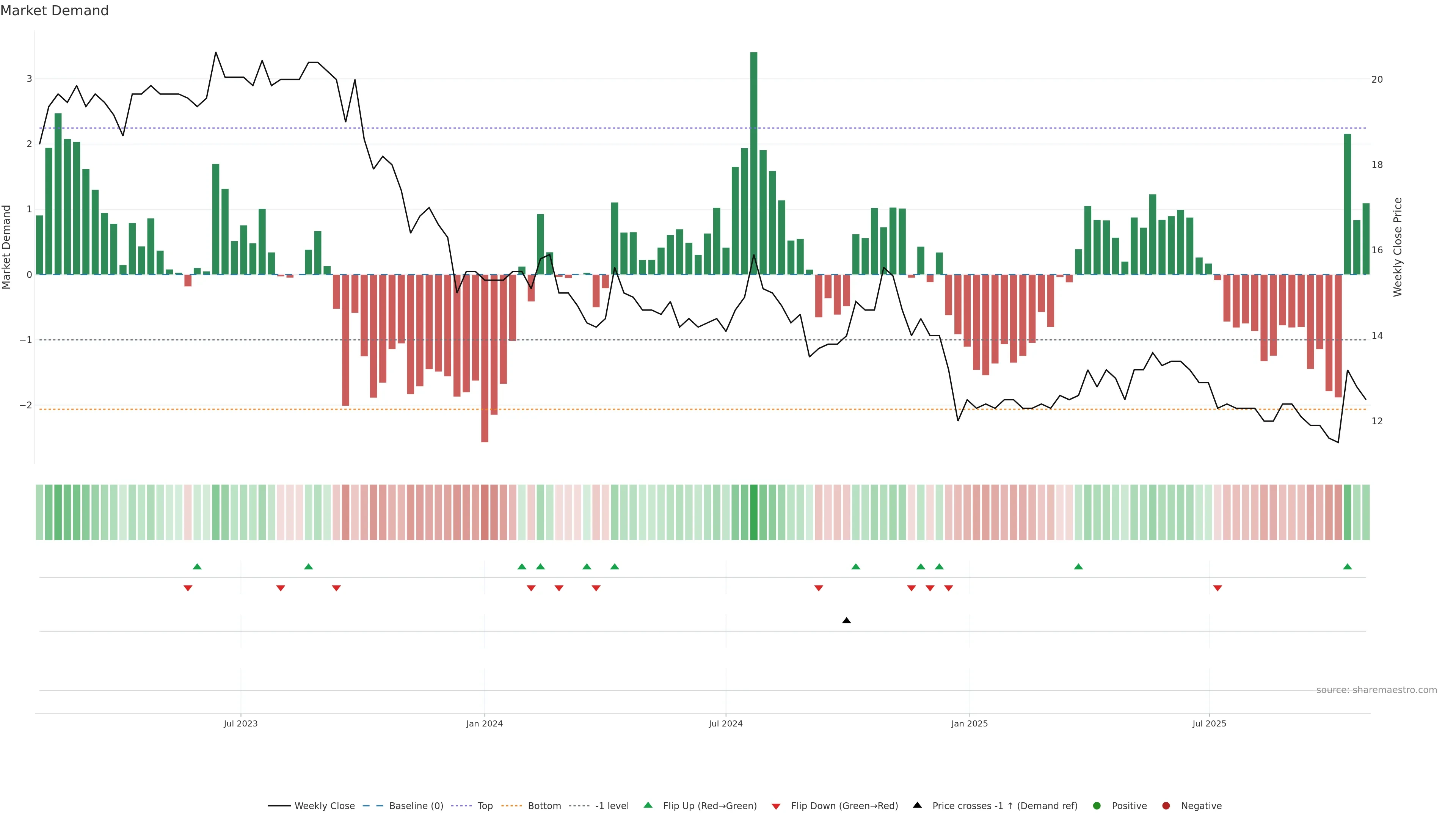Click the Market Demand chart title
1456x819 pixels.
pos(54,11)
